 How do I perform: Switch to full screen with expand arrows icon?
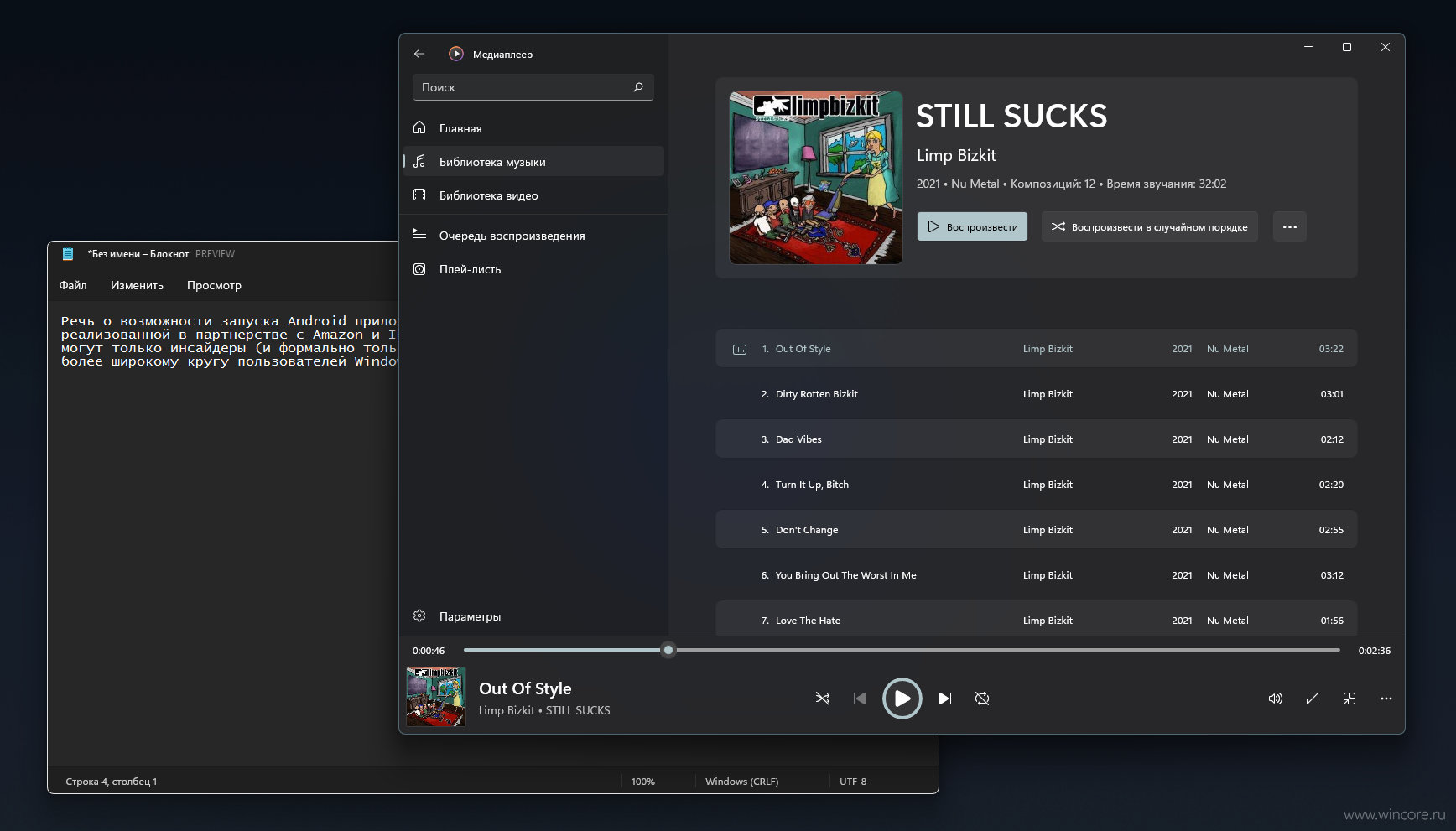coord(1313,699)
